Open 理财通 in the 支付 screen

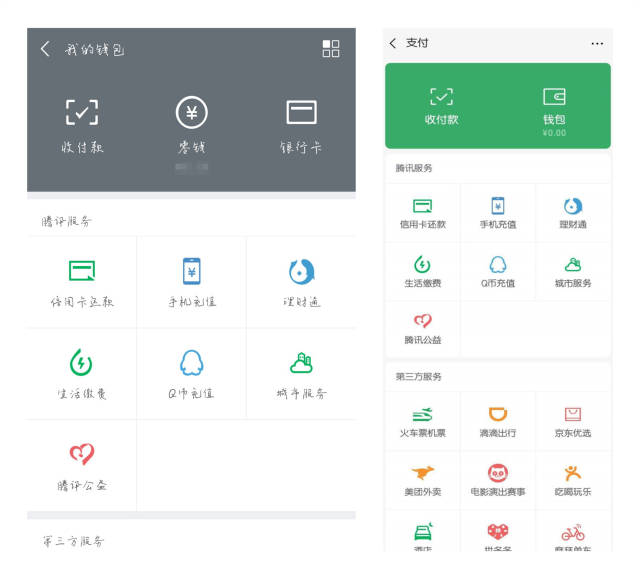tap(573, 213)
